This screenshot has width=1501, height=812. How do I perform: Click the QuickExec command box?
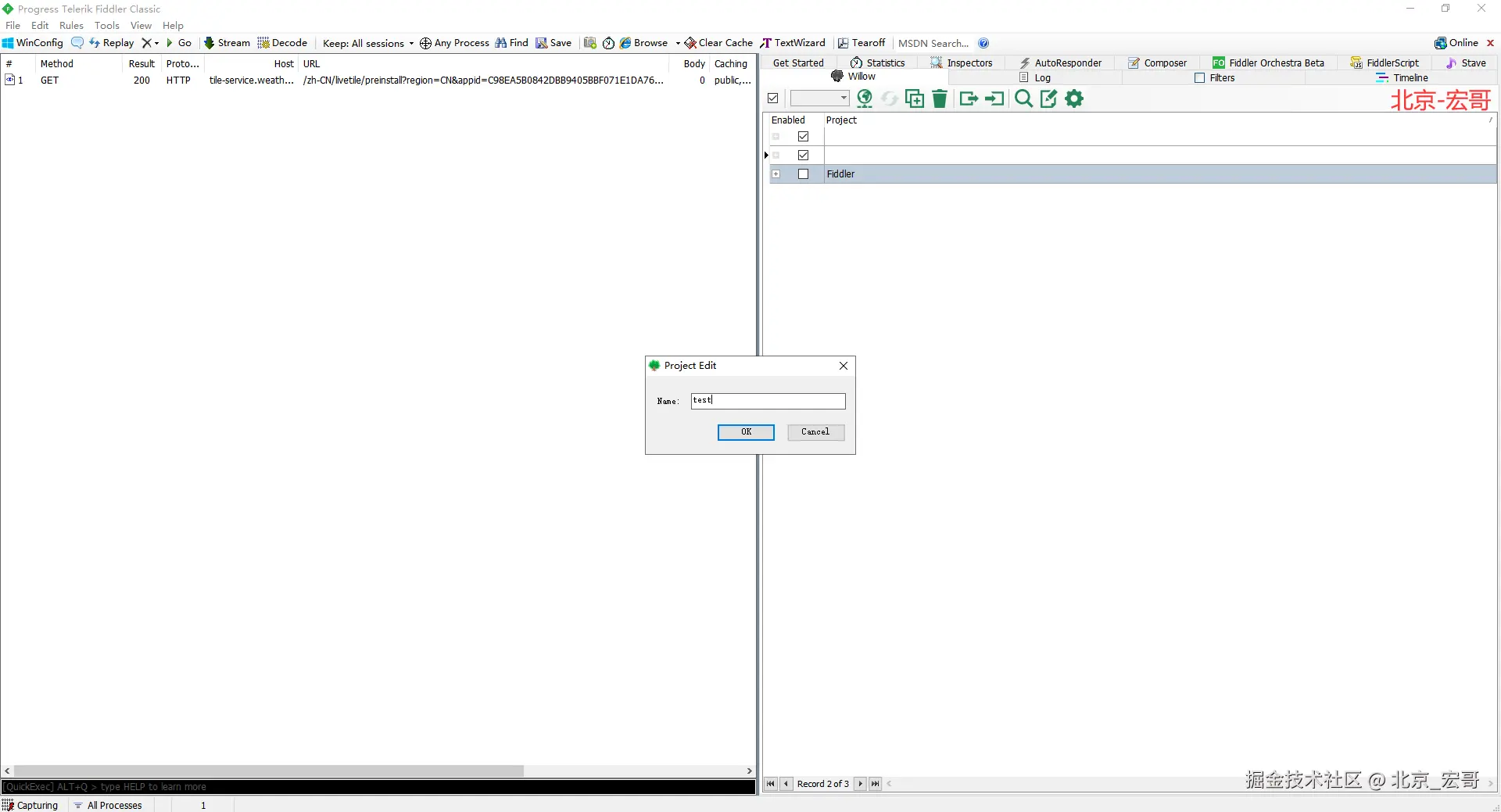(x=378, y=787)
